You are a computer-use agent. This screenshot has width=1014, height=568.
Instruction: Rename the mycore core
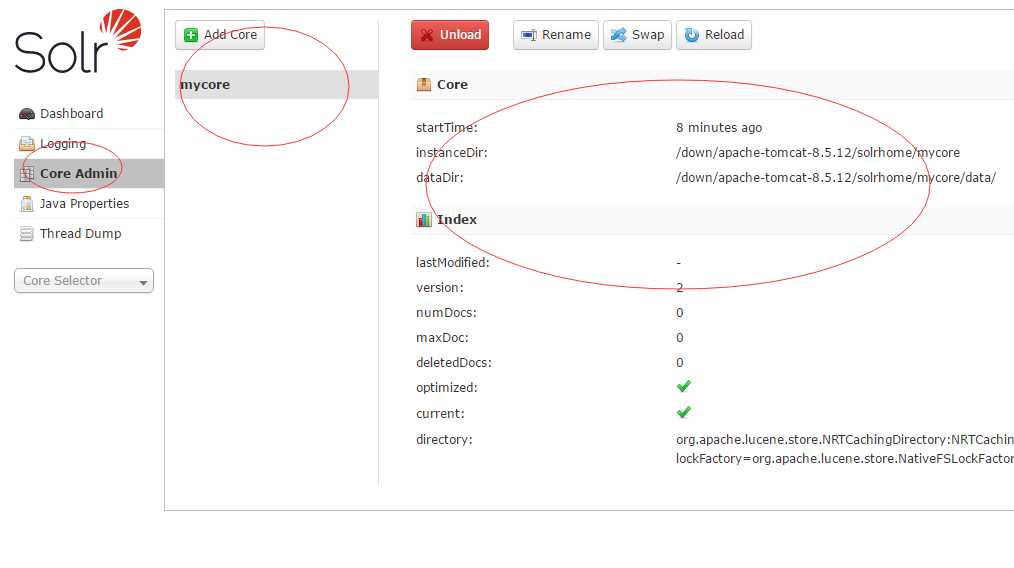coord(556,35)
